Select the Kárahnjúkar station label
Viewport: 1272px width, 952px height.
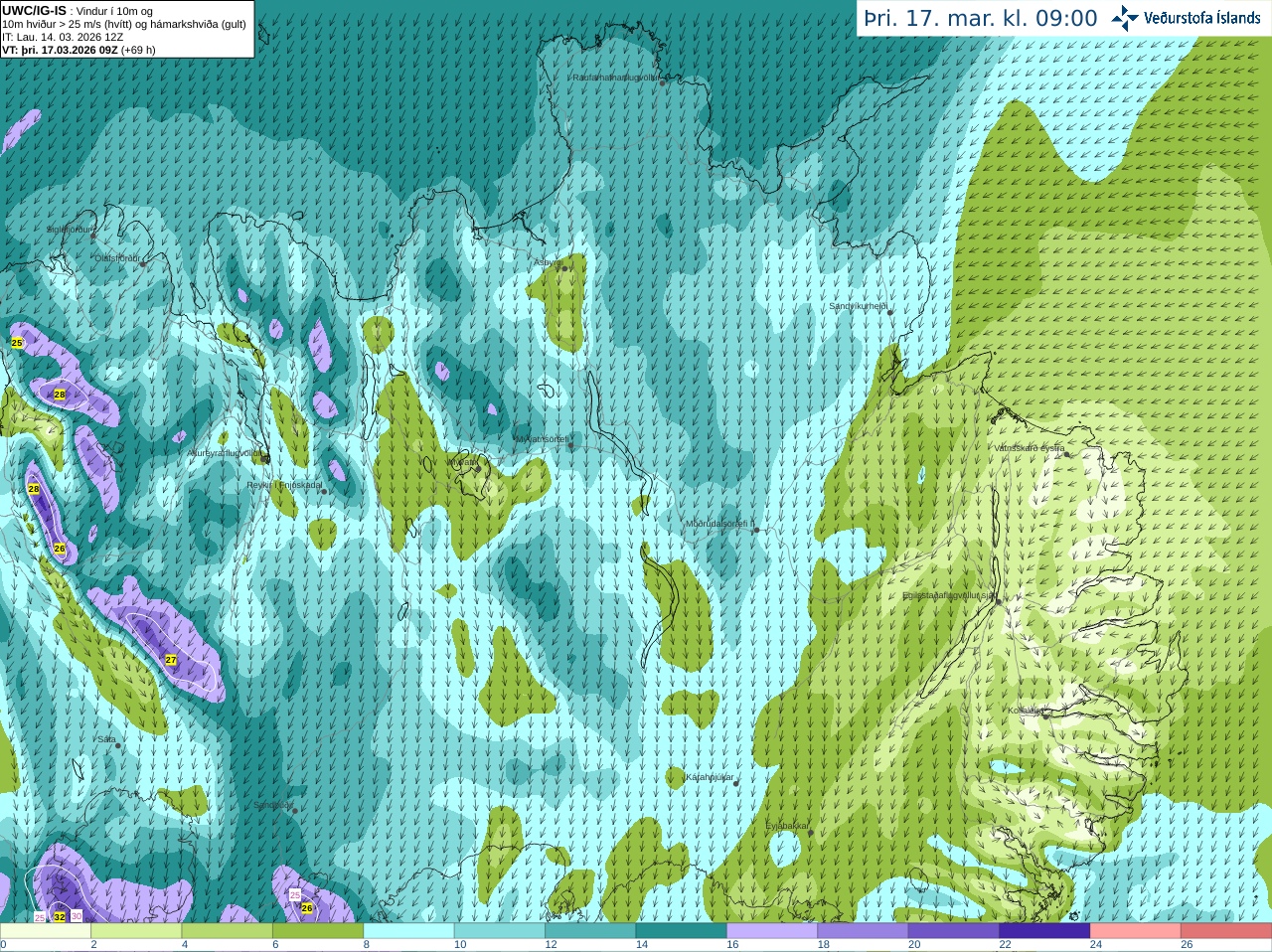(710, 777)
